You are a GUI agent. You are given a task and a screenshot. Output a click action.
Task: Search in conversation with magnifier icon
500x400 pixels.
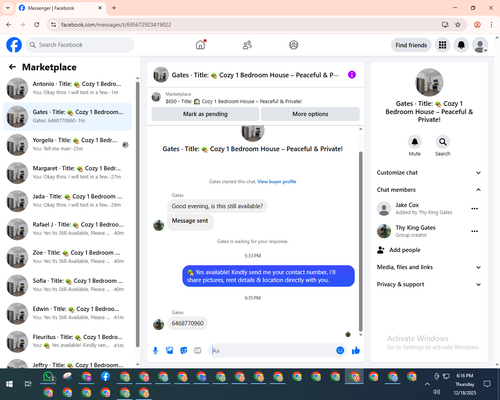[443, 142]
